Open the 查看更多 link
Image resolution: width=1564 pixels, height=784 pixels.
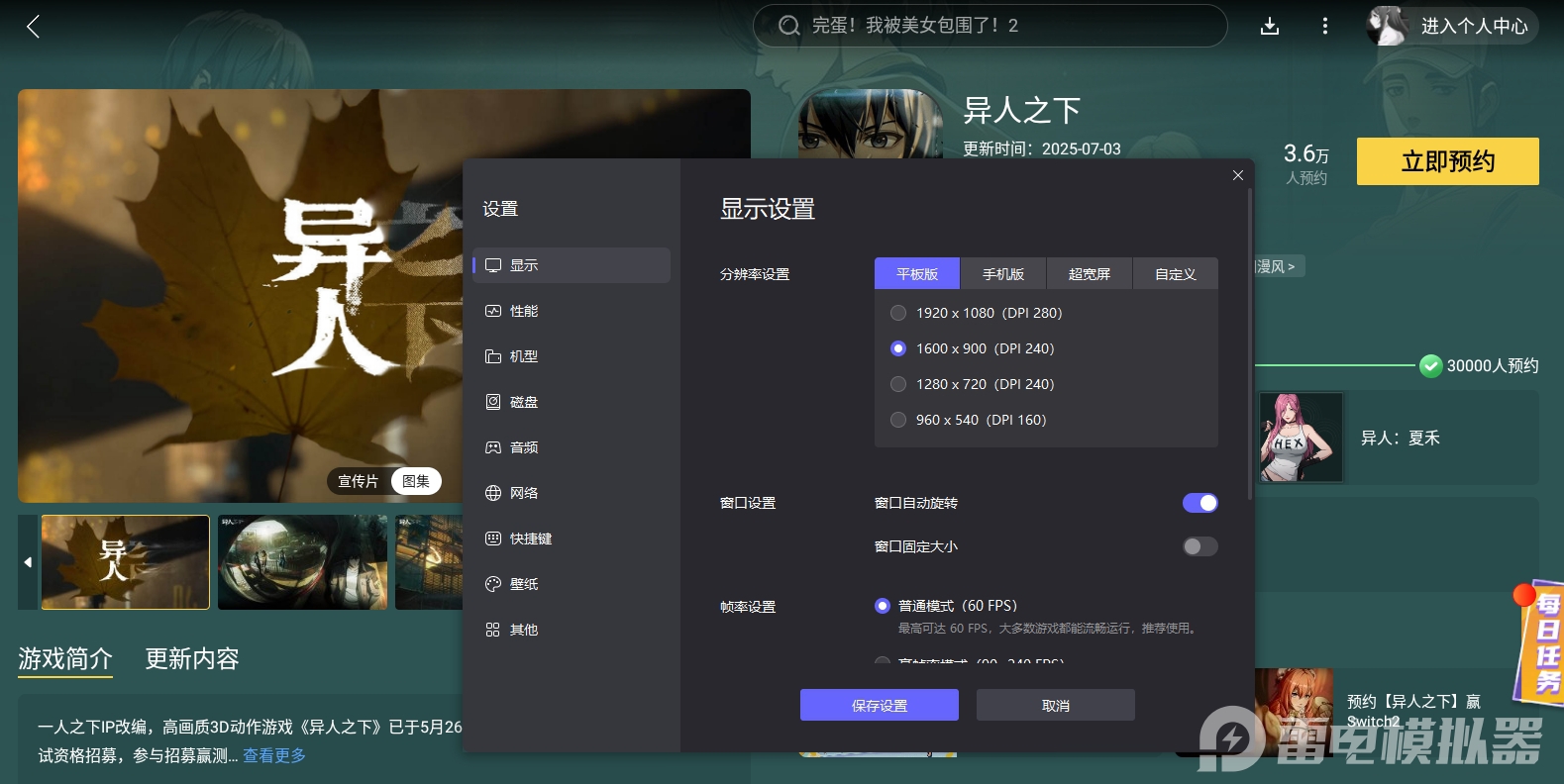(x=274, y=755)
